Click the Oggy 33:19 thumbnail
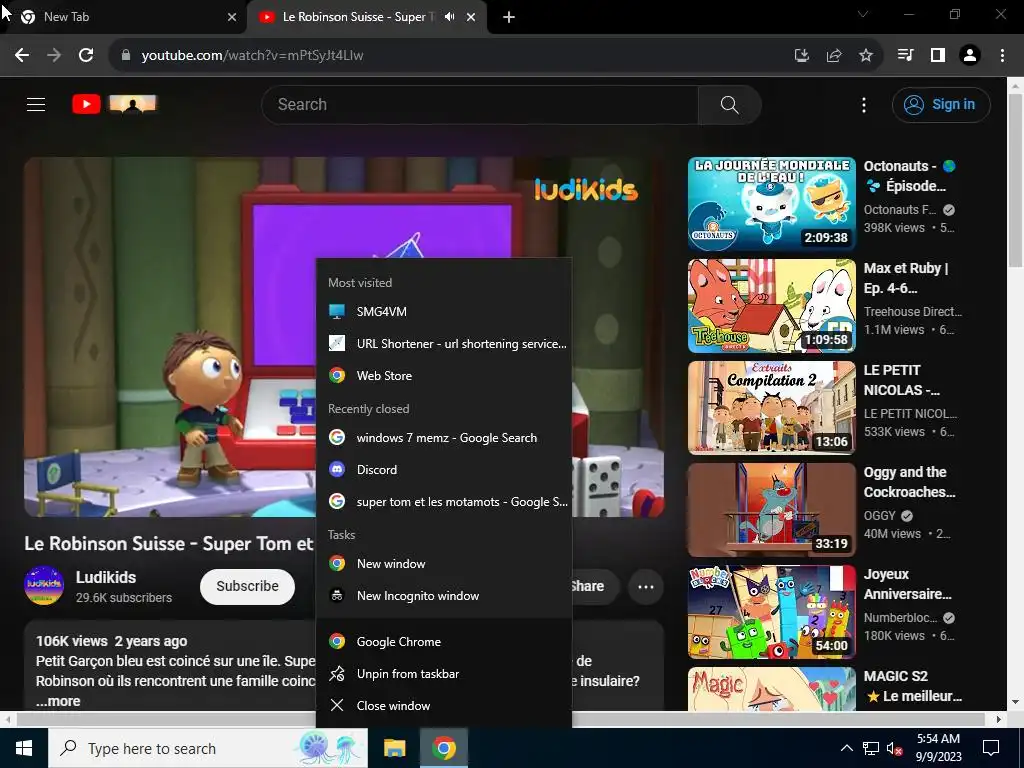Screen dimensions: 1024x768 click(771, 510)
